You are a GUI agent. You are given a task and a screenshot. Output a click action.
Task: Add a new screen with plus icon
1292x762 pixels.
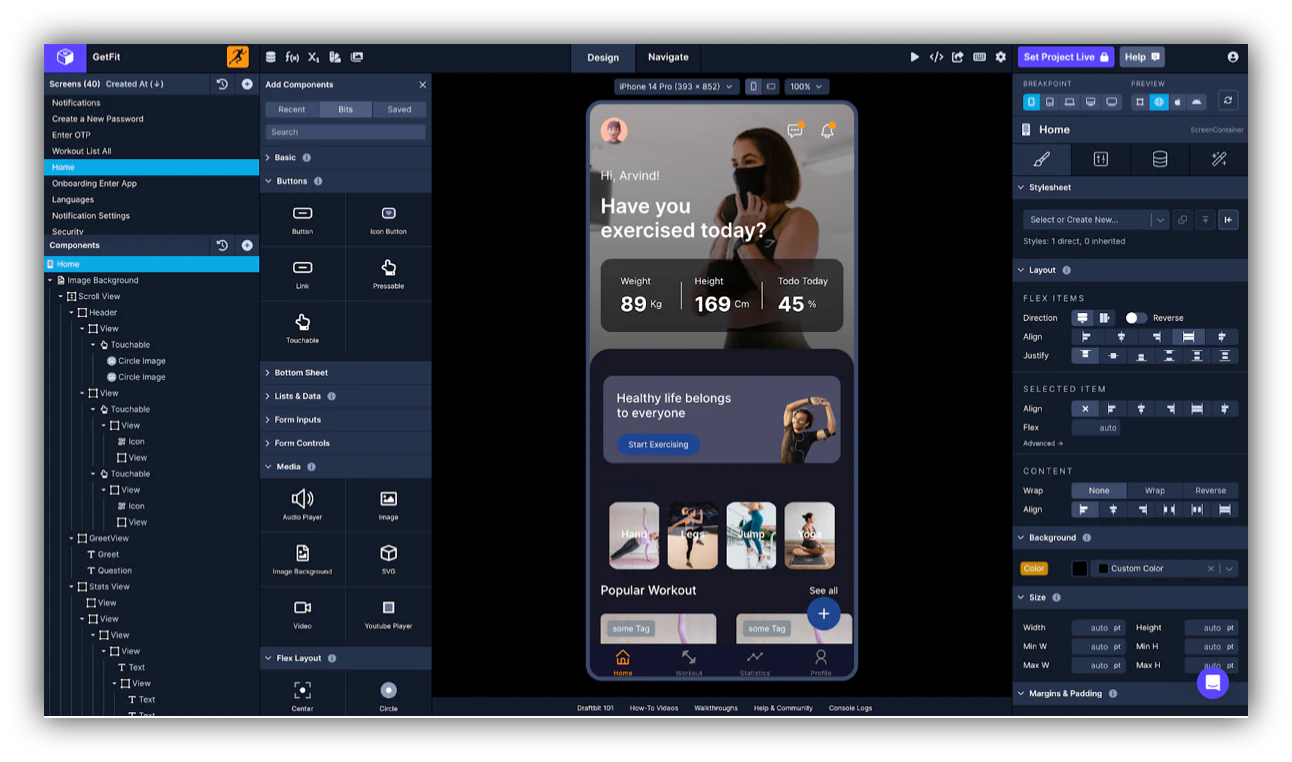[x=247, y=84]
